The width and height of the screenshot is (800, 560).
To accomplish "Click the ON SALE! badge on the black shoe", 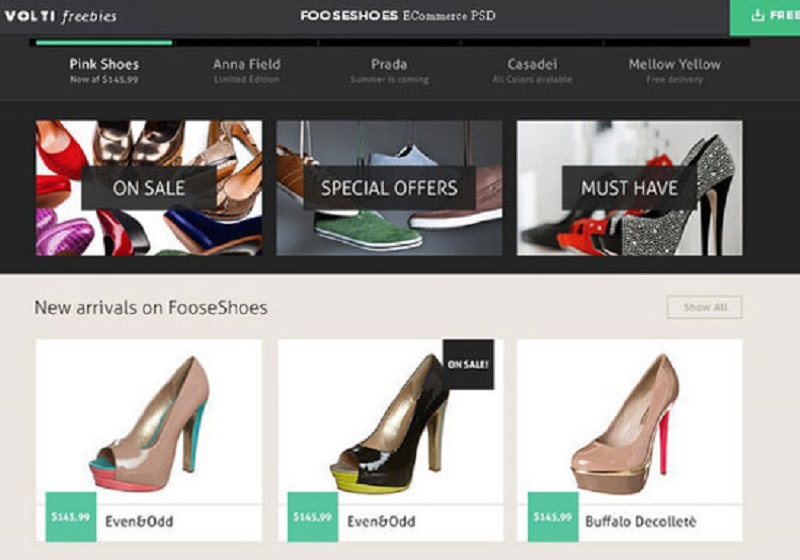I will coord(468,364).
